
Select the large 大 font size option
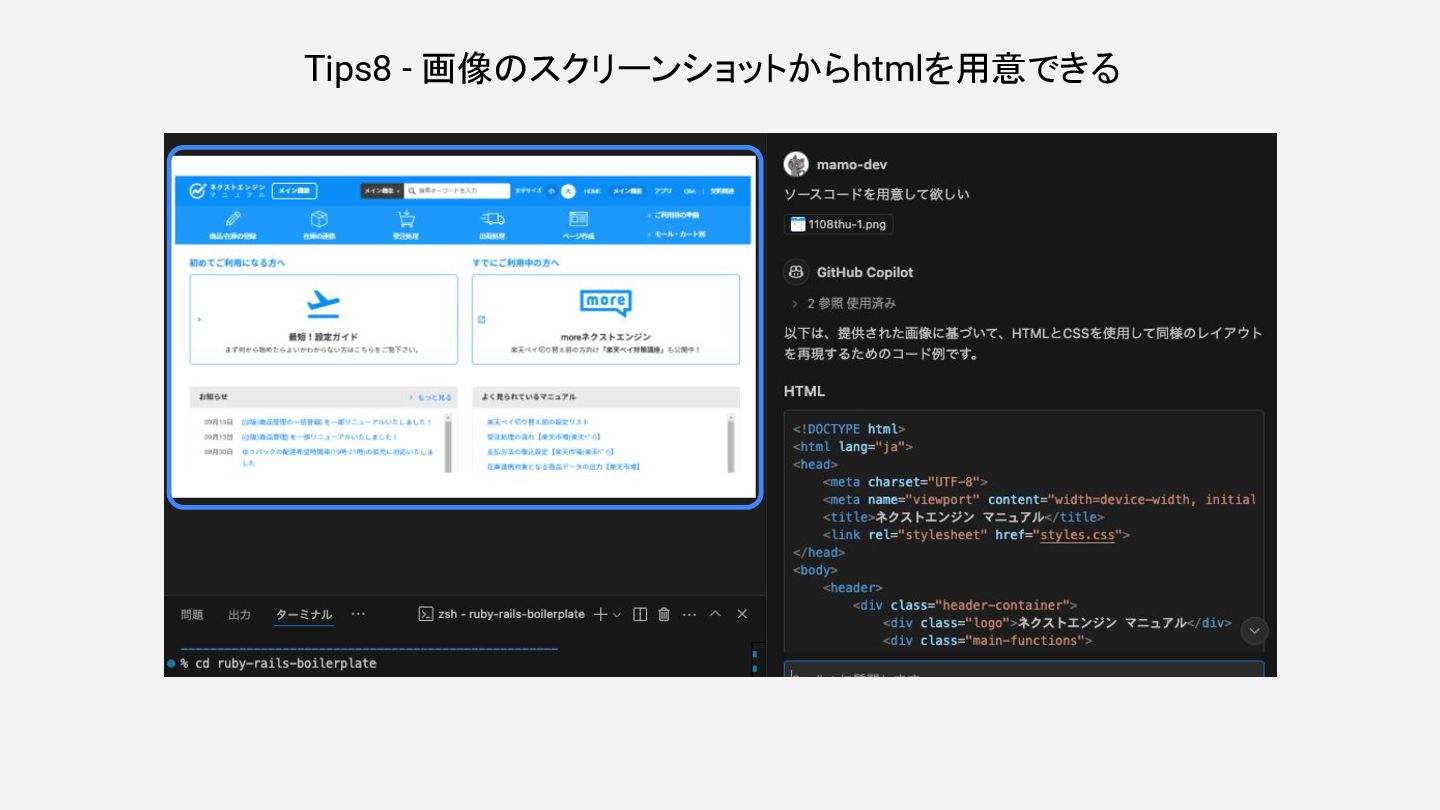tap(568, 190)
